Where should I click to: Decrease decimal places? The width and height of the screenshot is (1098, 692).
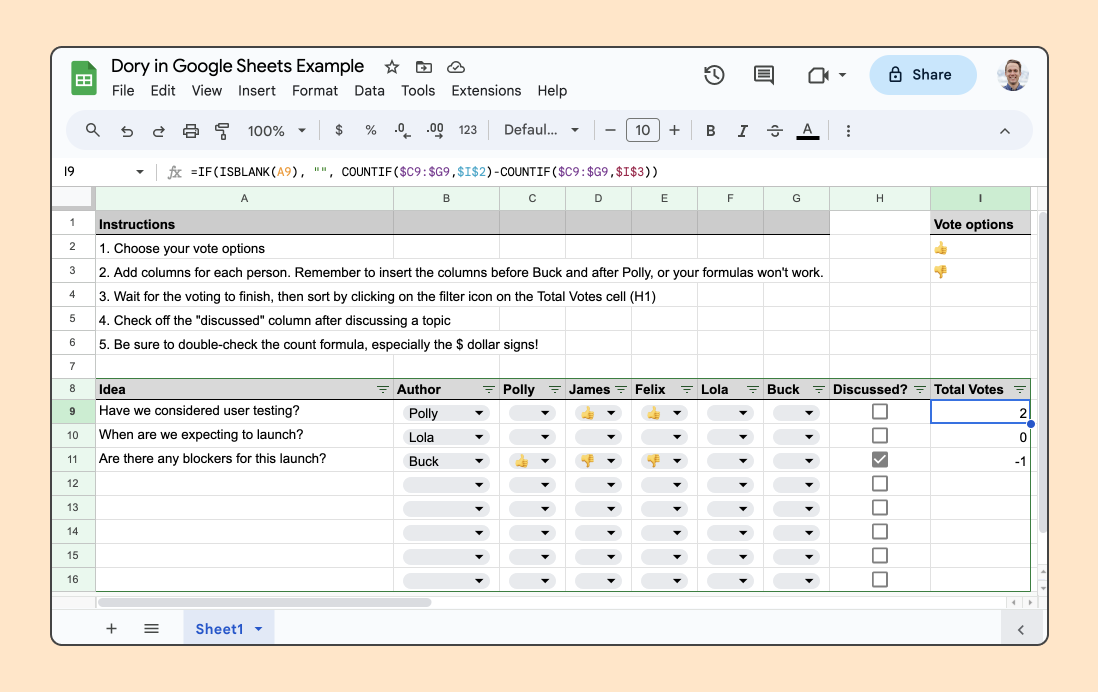point(402,130)
